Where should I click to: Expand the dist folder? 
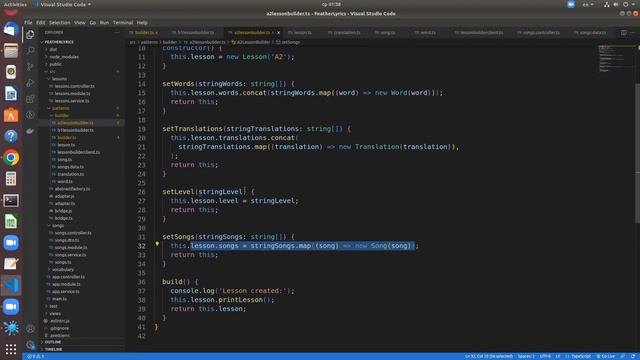pyautogui.click(x=53, y=49)
